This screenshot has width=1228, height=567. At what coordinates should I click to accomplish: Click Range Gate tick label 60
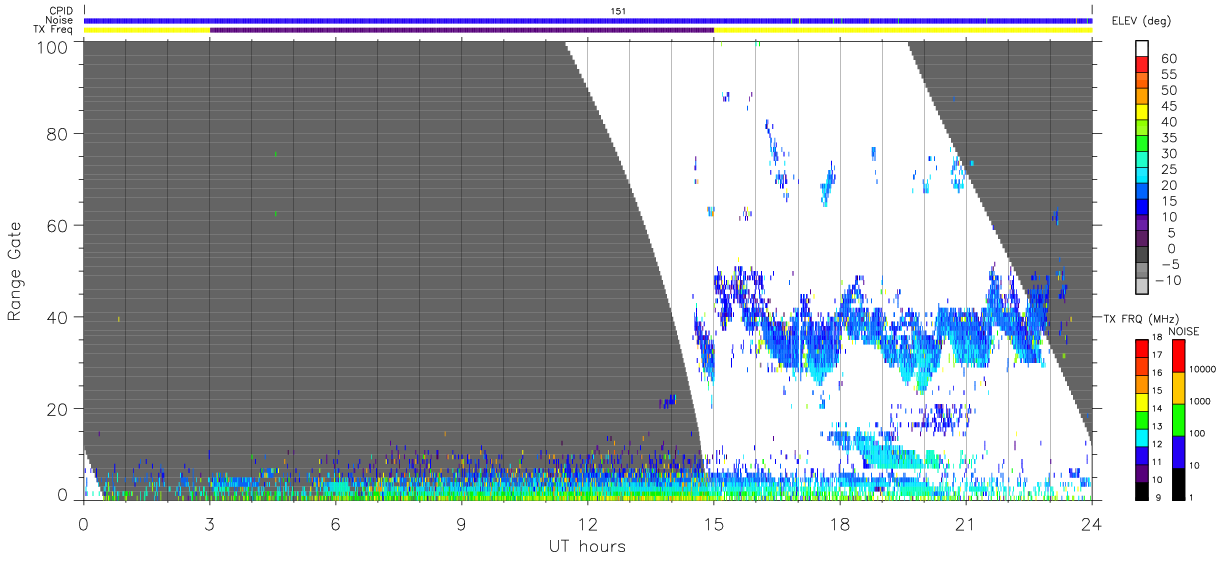tap(60, 226)
